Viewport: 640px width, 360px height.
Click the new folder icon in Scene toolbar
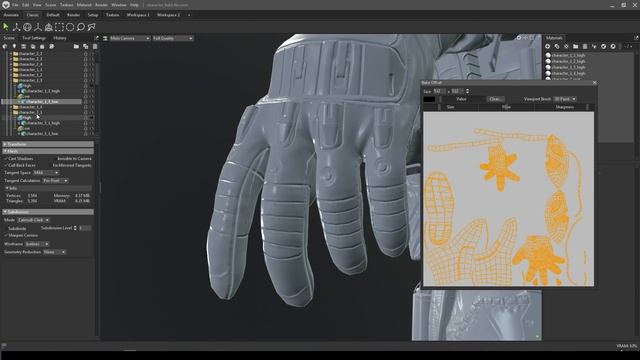(x=76, y=47)
